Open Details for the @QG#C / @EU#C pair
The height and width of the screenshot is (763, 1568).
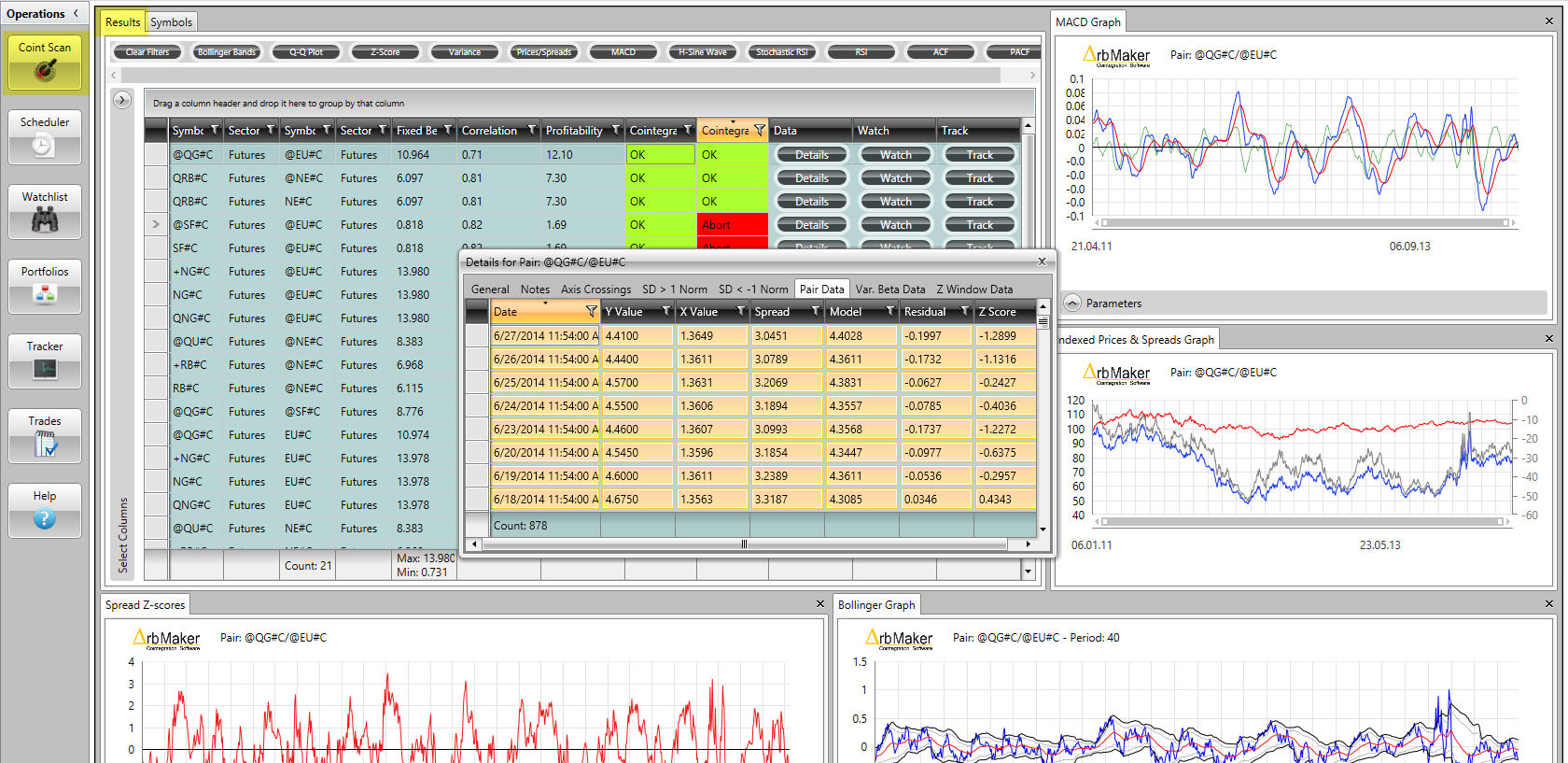811,155
